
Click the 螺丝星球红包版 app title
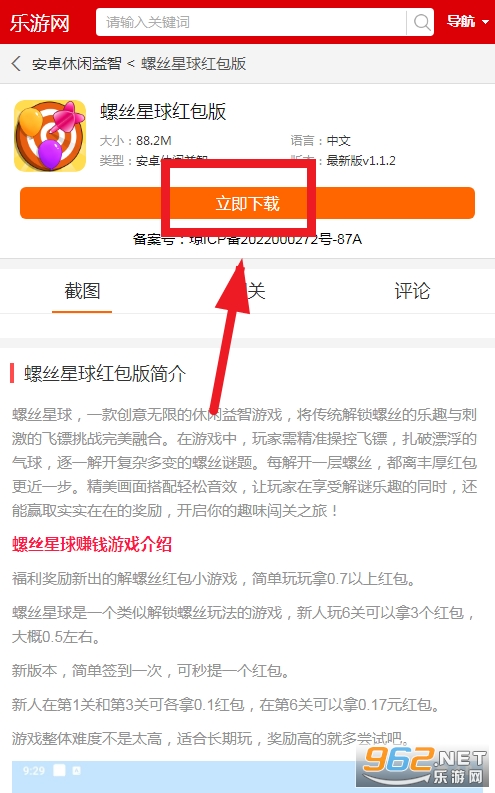coord(163,112)
